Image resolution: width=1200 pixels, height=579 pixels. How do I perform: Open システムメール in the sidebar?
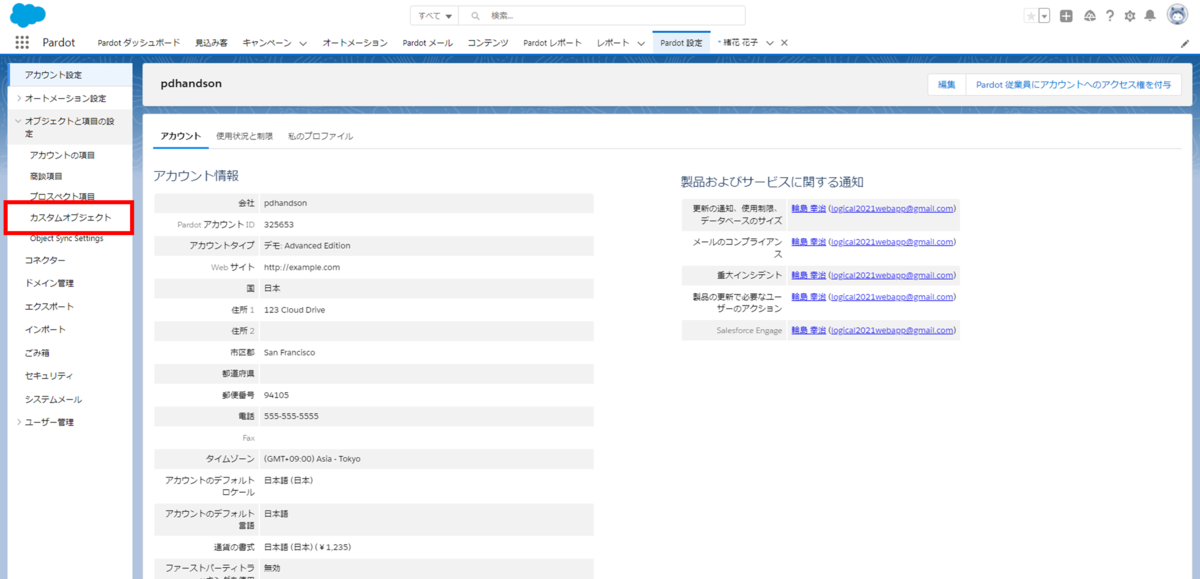tap(53, 399)
